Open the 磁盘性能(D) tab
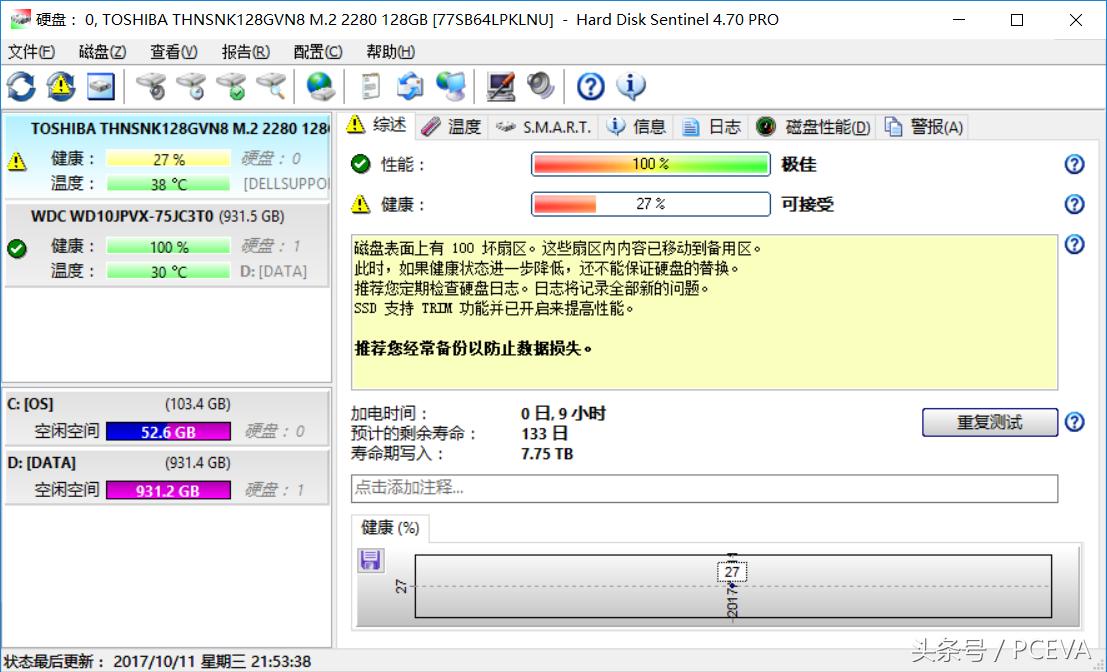Screen dimensions: 1107x672 coord(814,127)
